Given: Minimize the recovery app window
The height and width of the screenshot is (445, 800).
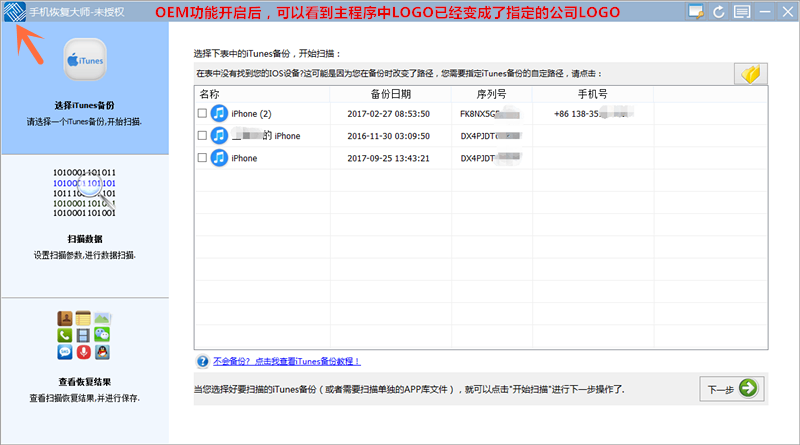Looking at the screenshot, I should [765, 12].
